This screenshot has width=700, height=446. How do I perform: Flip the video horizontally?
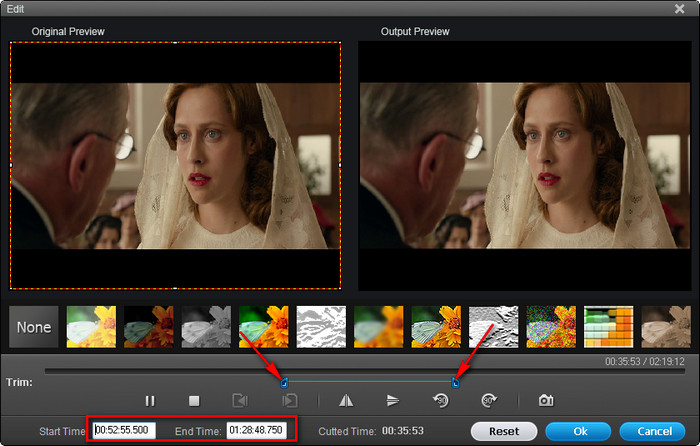click(346, 401)
